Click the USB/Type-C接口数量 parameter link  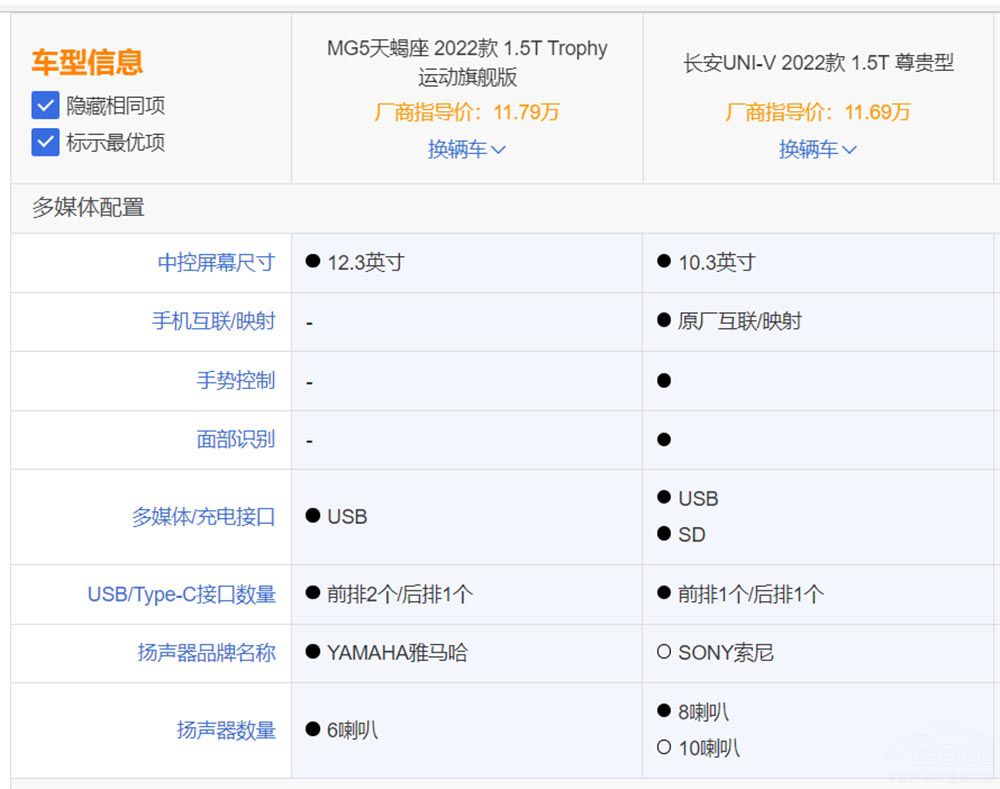click(x=181, y=594)
